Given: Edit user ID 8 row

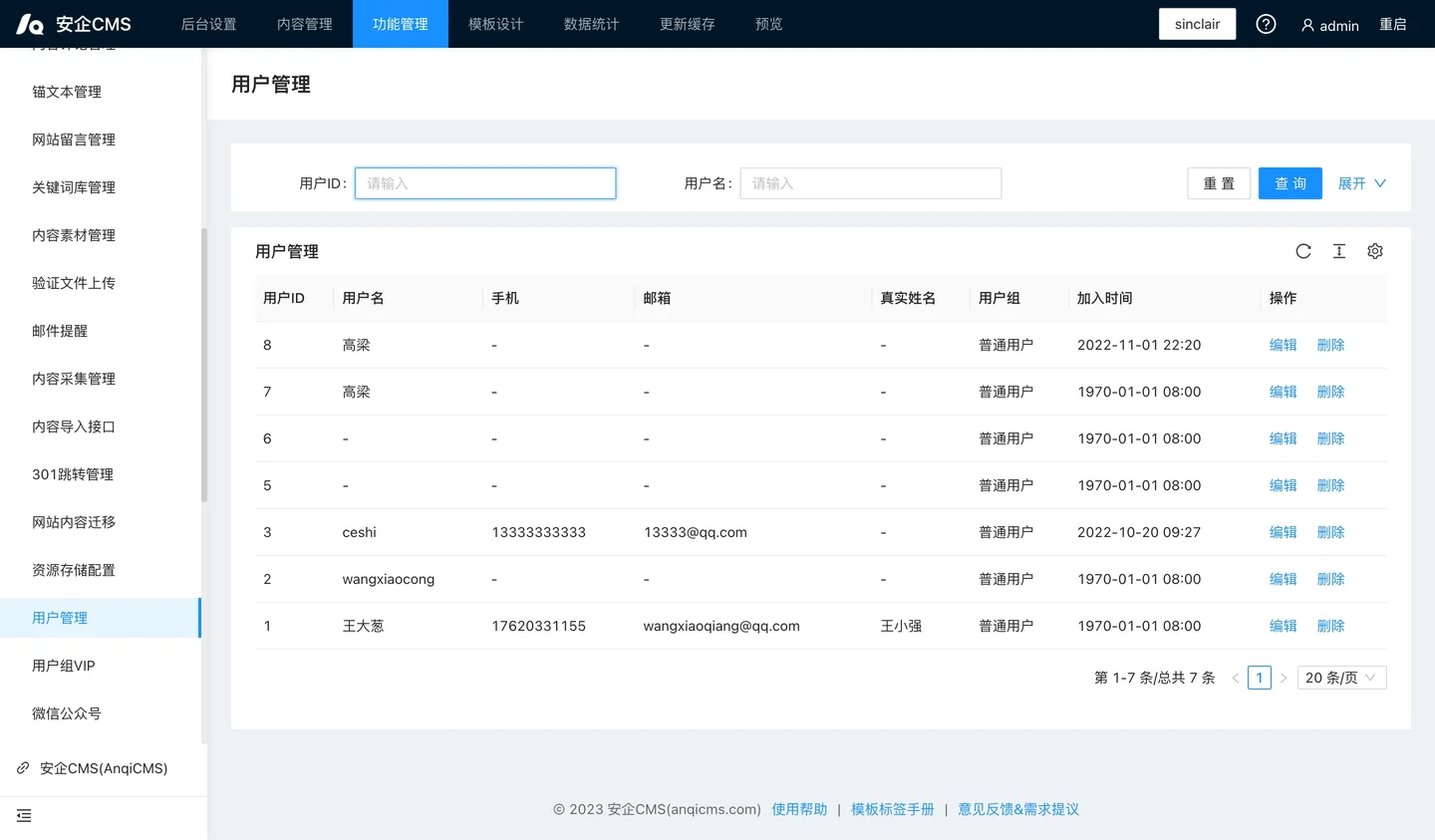Looking at the screenshot, I should (x=1284, y=345).
